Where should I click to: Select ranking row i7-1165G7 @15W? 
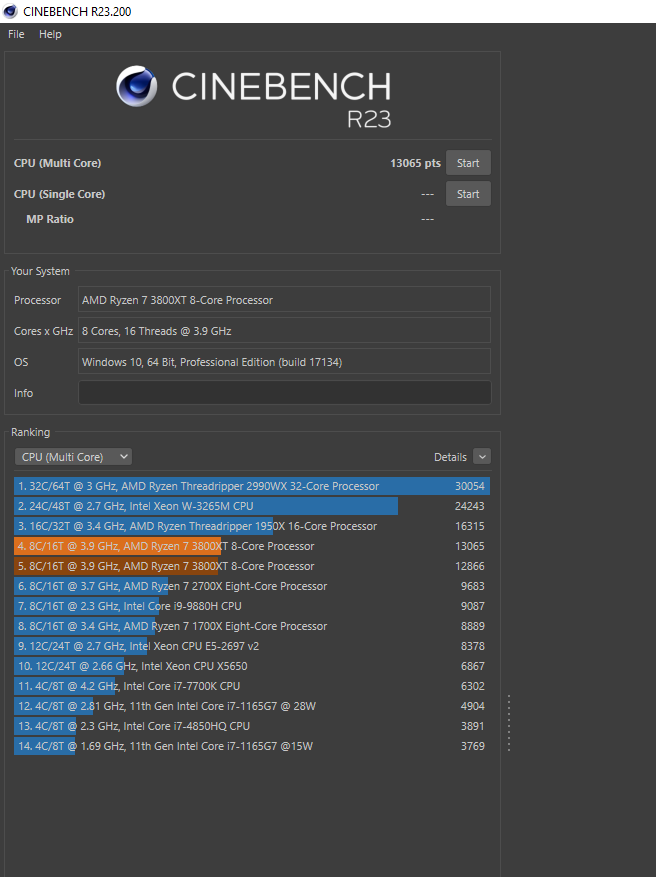coord(252,746)
